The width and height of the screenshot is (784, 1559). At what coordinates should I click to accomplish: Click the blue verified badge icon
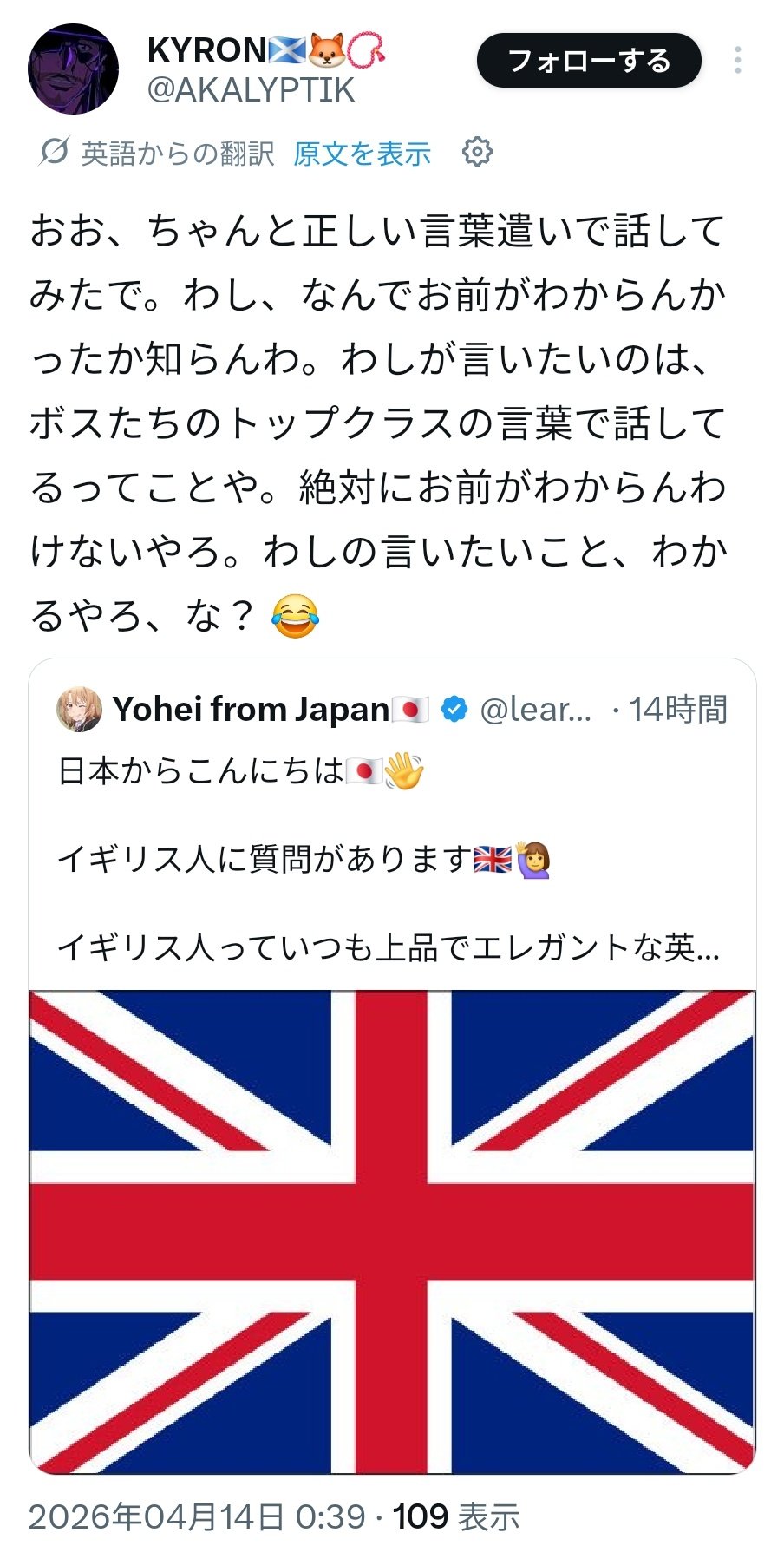454,710
